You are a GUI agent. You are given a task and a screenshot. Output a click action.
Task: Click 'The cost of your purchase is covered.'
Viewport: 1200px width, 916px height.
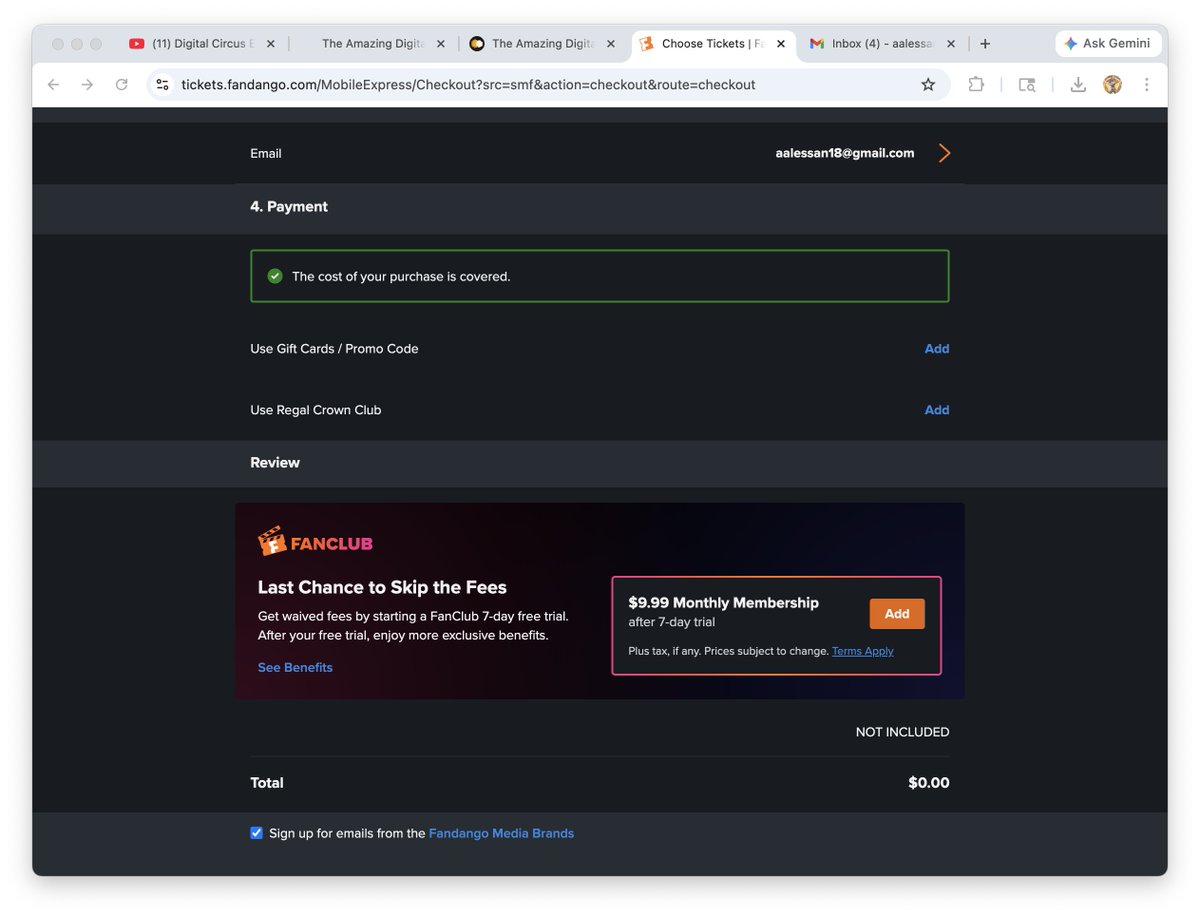(401, 276)
